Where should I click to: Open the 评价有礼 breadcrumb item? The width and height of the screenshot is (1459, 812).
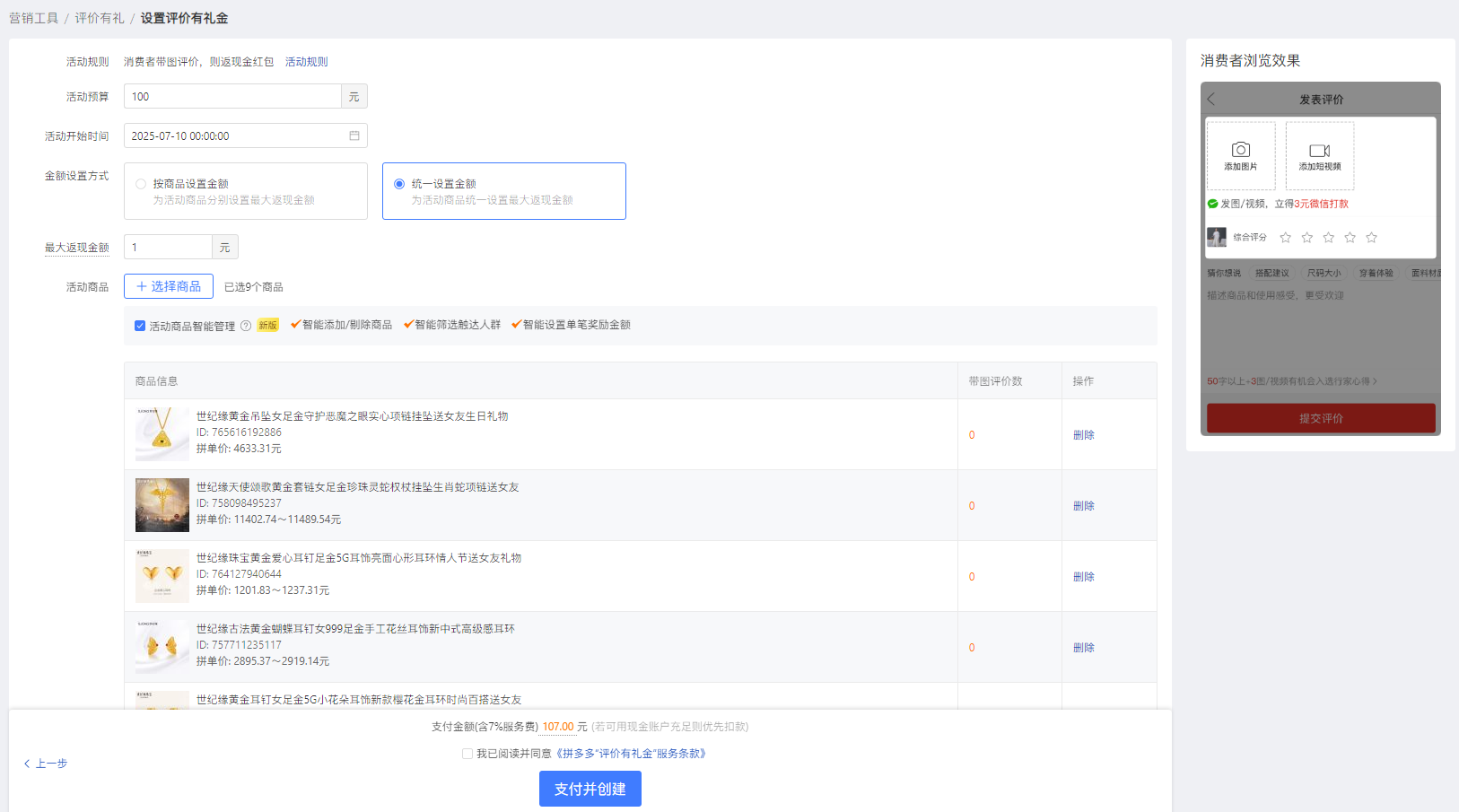(100, 18)
